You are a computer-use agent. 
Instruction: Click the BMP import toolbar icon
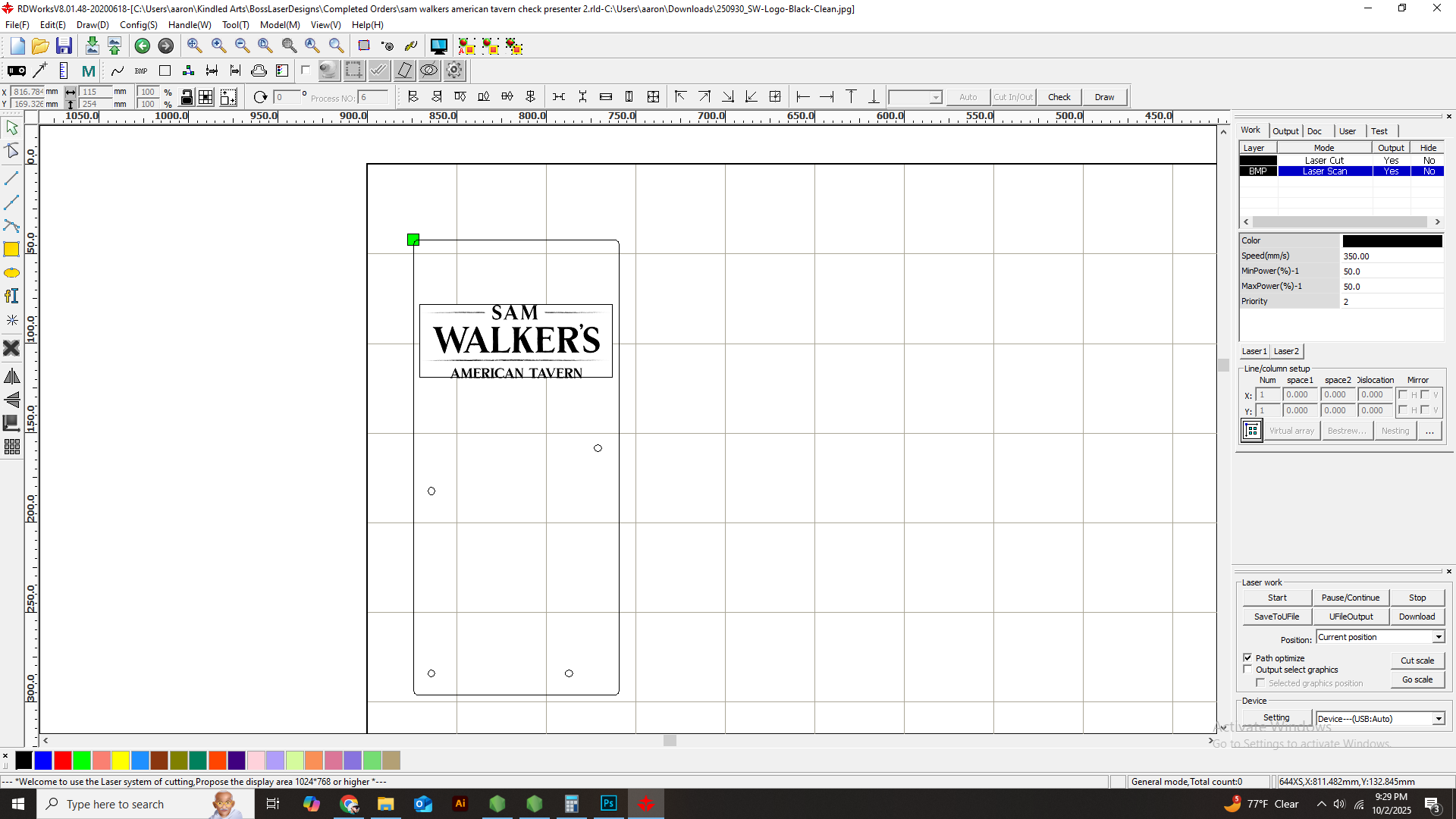click(141, 71)
